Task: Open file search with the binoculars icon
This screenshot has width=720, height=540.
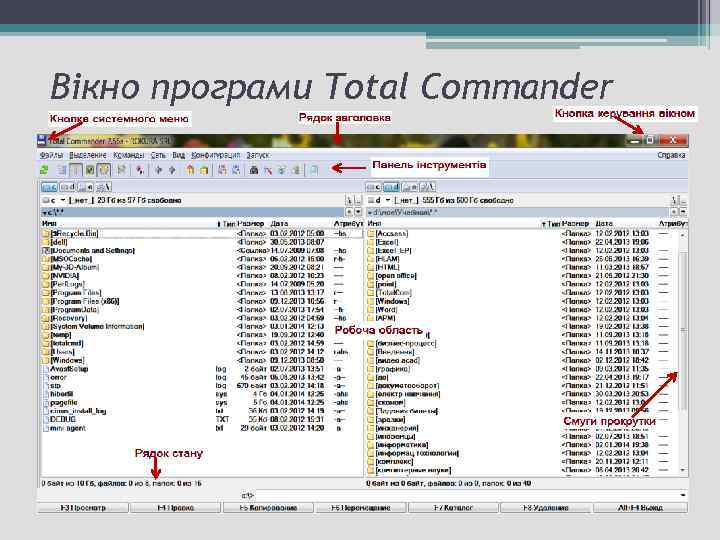Action: point(254,170)
